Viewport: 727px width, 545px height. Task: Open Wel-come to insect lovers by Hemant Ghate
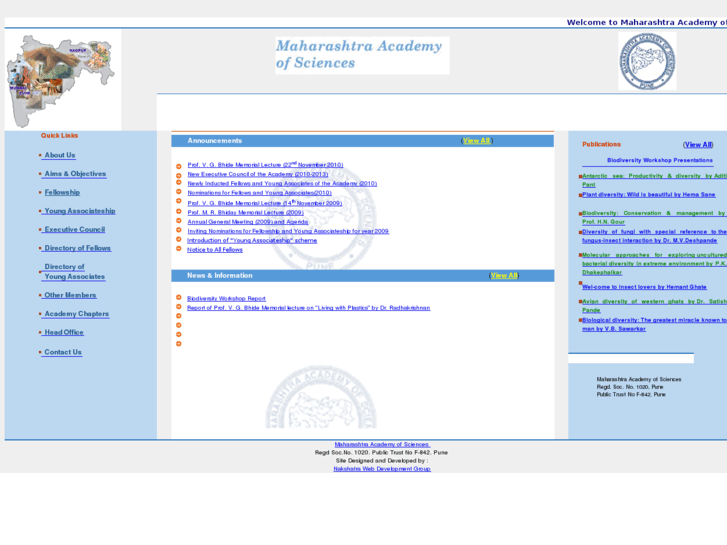[x=644, y=287]
